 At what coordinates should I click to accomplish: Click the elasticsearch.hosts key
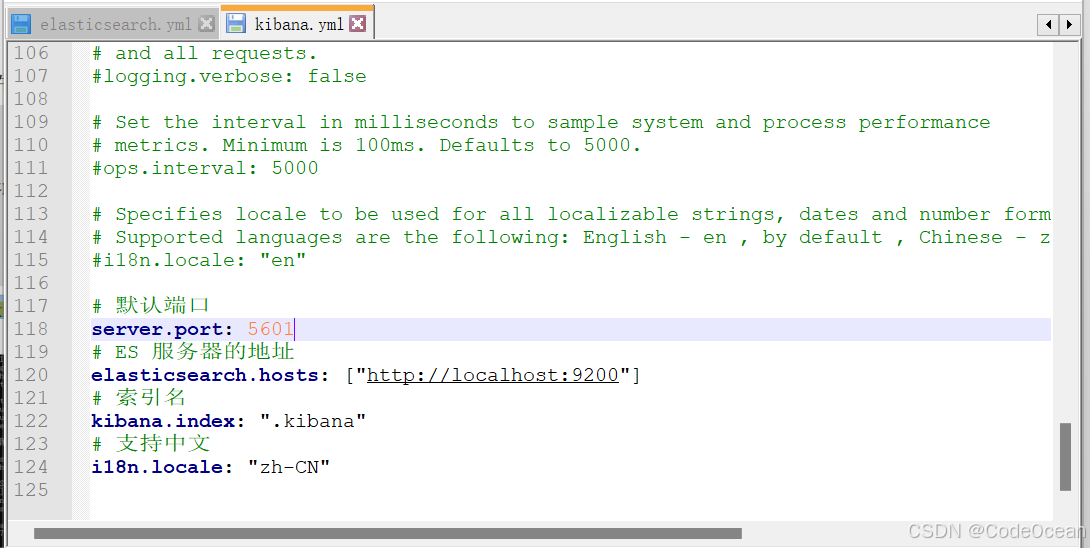pyautogui.click(x=206, y=375)
